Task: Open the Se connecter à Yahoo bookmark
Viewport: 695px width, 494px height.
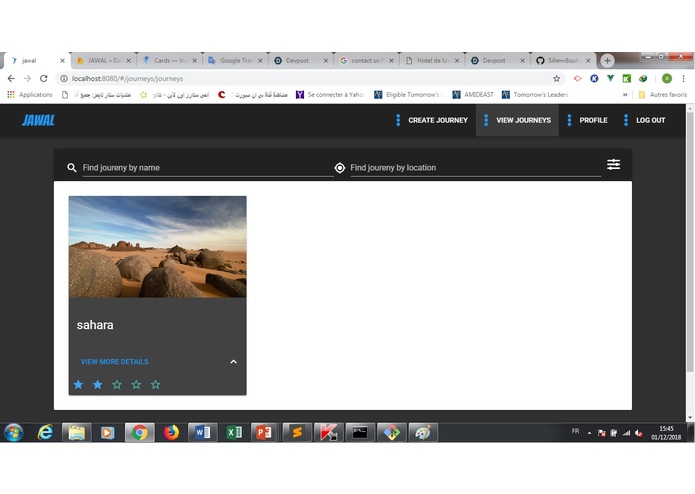Action: (x=330, y=94)
